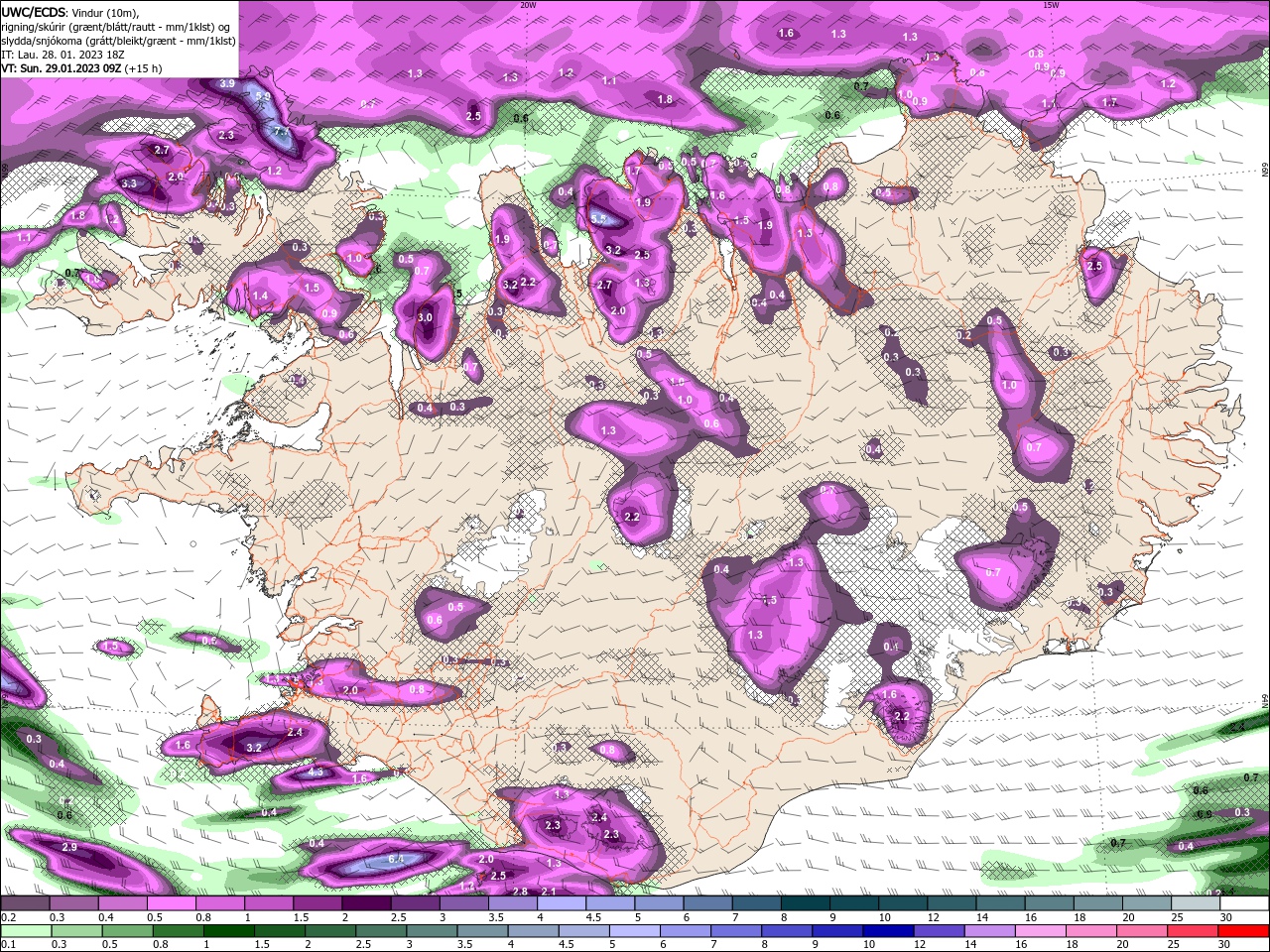This screenshot has width=1270, height=952.
Task: Click the 'slydda/snjókoma' header line
Action: coord(118,41)
